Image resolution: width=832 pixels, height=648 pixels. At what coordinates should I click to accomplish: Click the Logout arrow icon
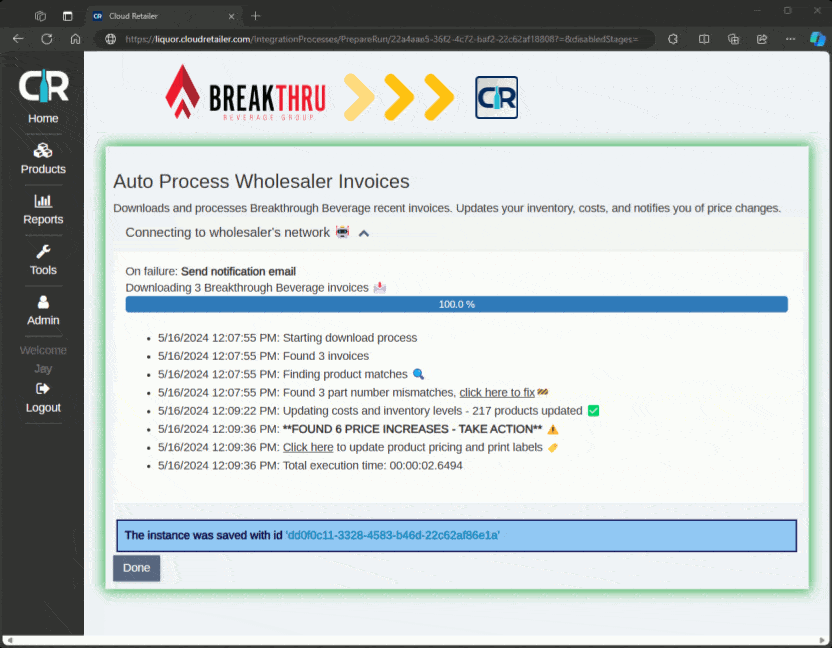click(x=43, y=388)
